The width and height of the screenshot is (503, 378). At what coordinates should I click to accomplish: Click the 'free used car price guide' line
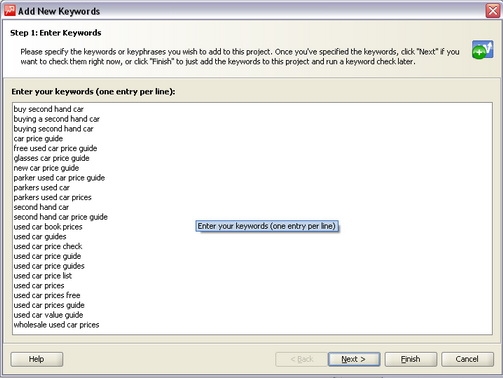(55, 148)
